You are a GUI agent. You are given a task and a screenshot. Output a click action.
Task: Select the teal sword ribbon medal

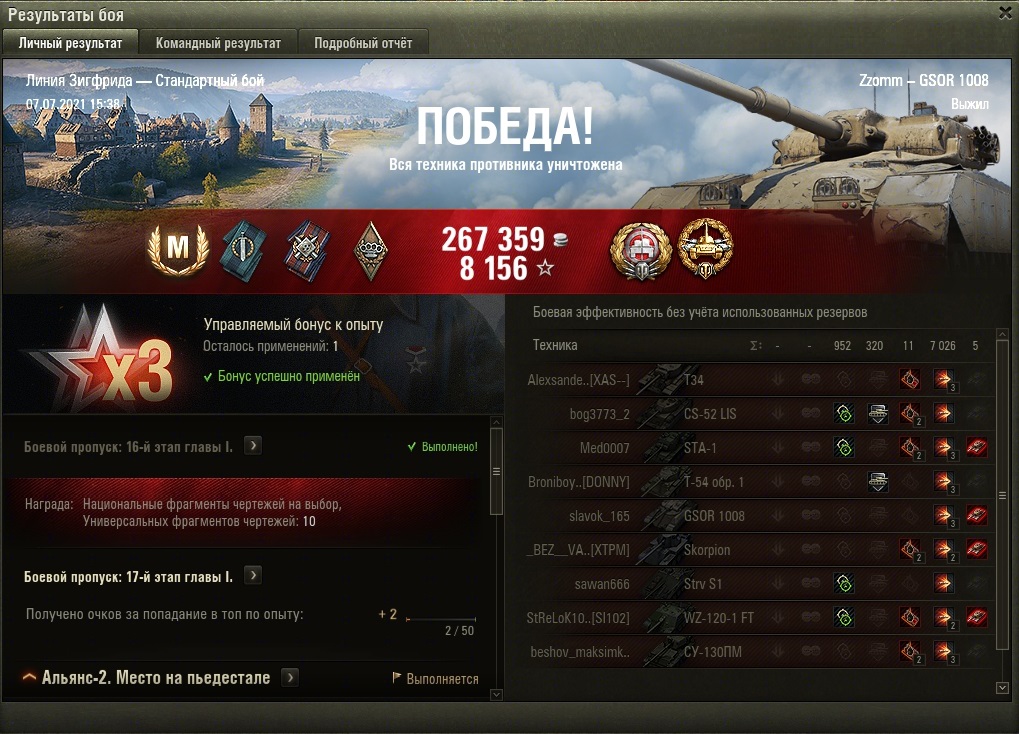tap(243, 251)
